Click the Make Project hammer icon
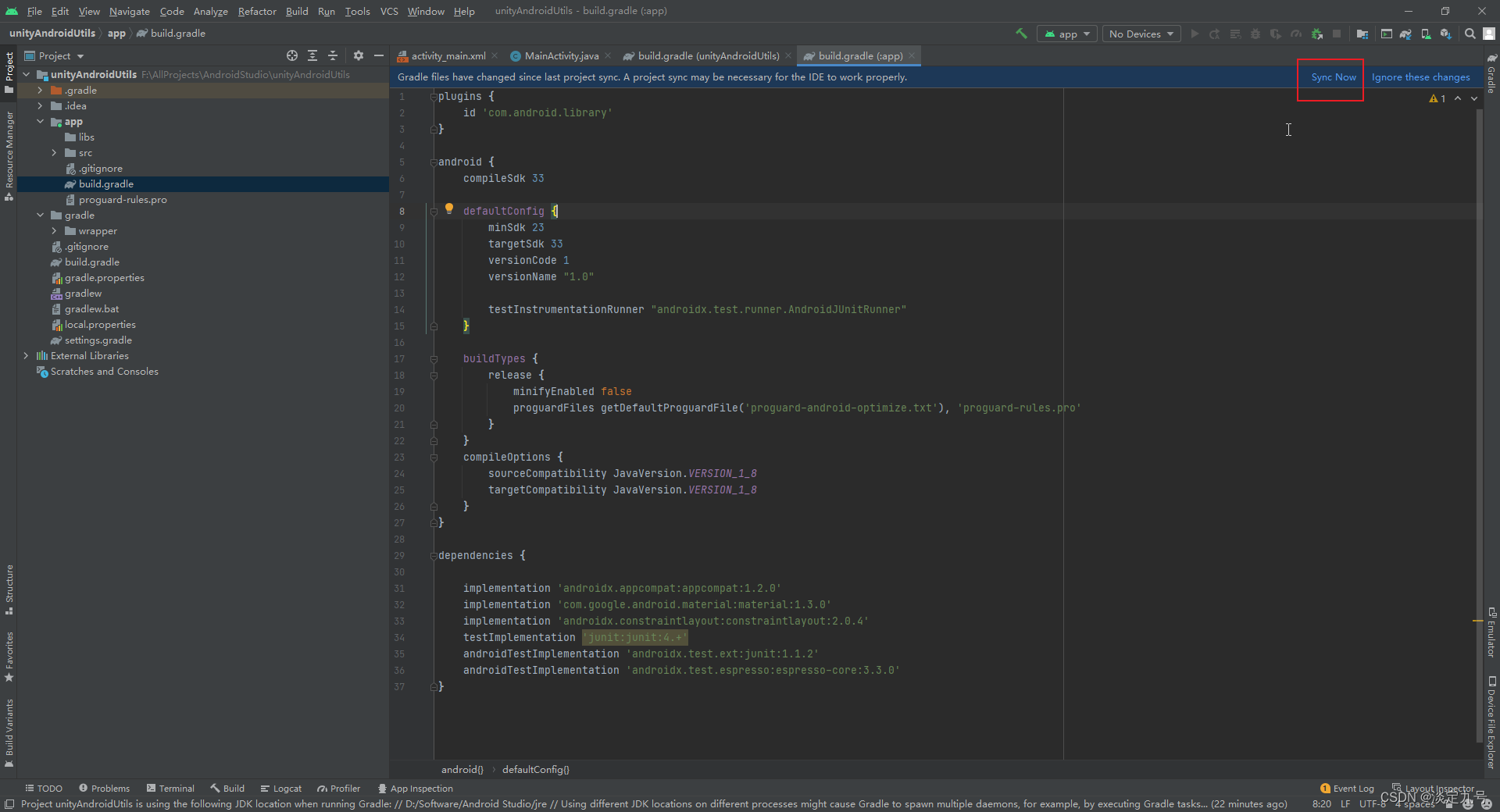This screenshot has height=812, width=1500. (x=1021, y=34)
